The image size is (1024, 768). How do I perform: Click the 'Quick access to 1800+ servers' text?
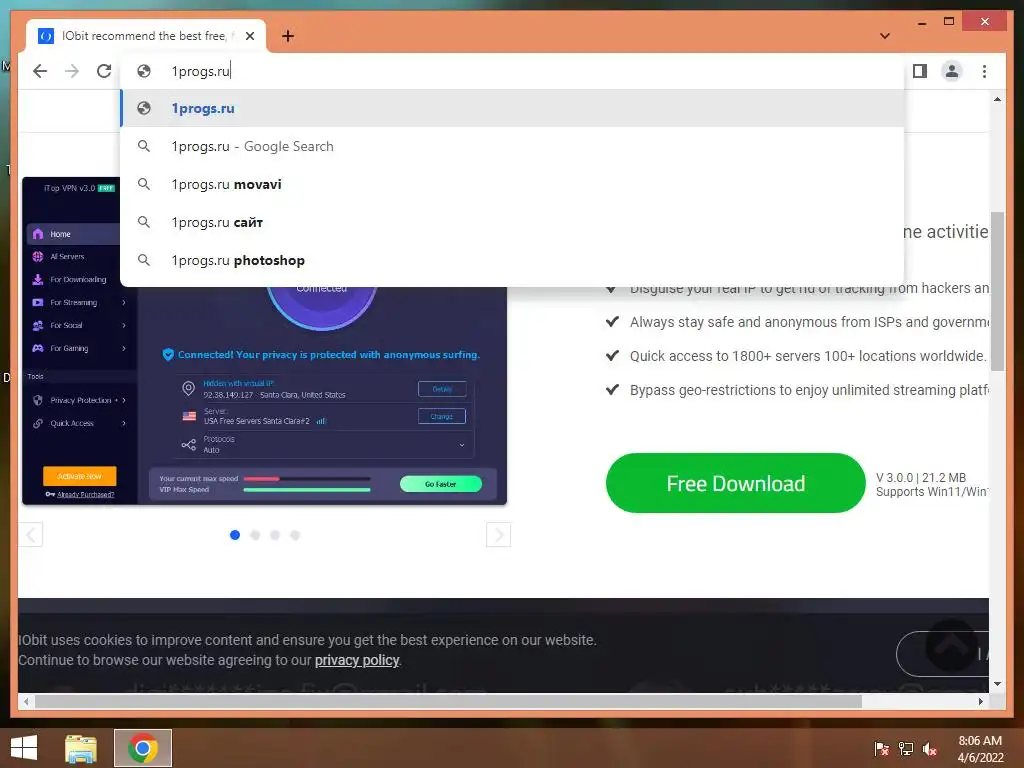807,356
